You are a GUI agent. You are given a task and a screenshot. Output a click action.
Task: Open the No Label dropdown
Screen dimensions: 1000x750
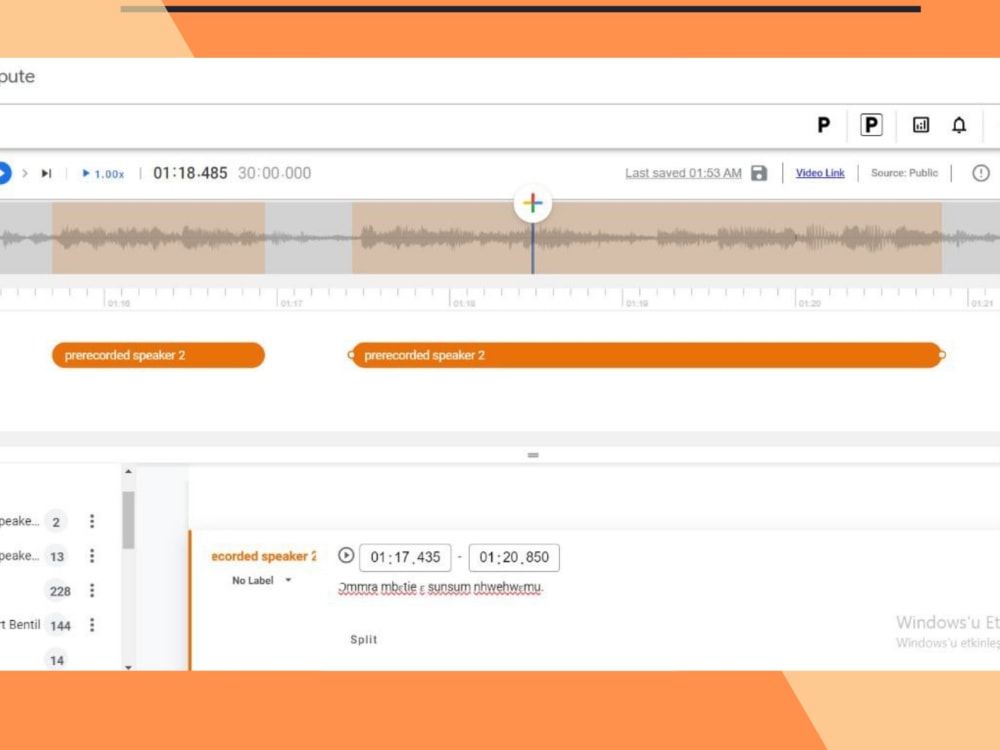pyautogui.click(x=261, y=580)
